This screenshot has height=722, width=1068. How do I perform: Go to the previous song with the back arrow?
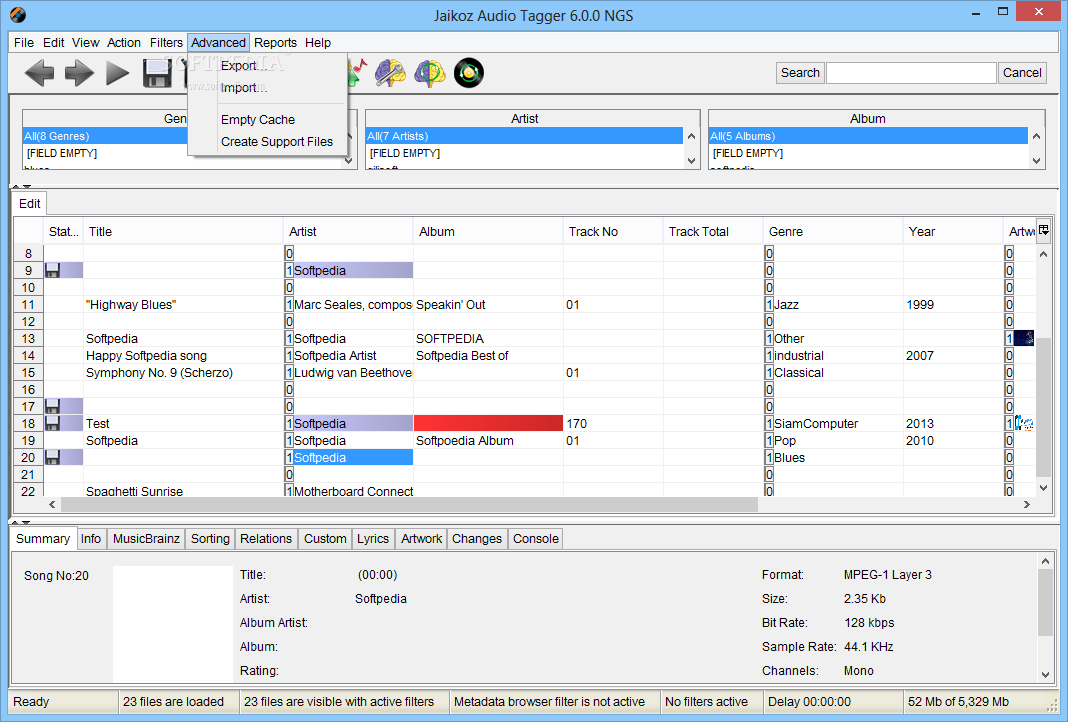(x=39, y=73)
